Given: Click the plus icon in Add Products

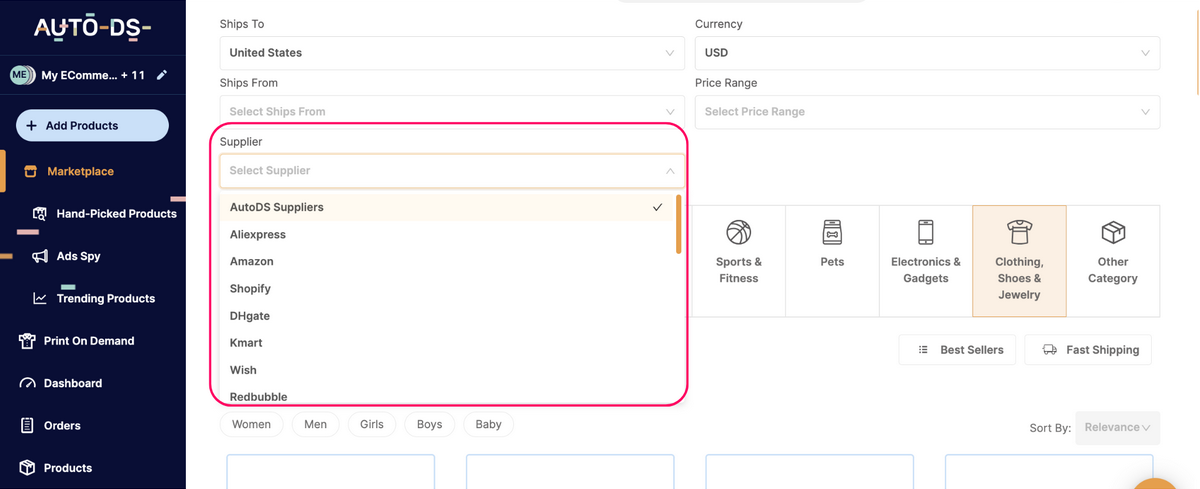Looking at the screenshot, I should pyautogui.click(x=32, y=126).
